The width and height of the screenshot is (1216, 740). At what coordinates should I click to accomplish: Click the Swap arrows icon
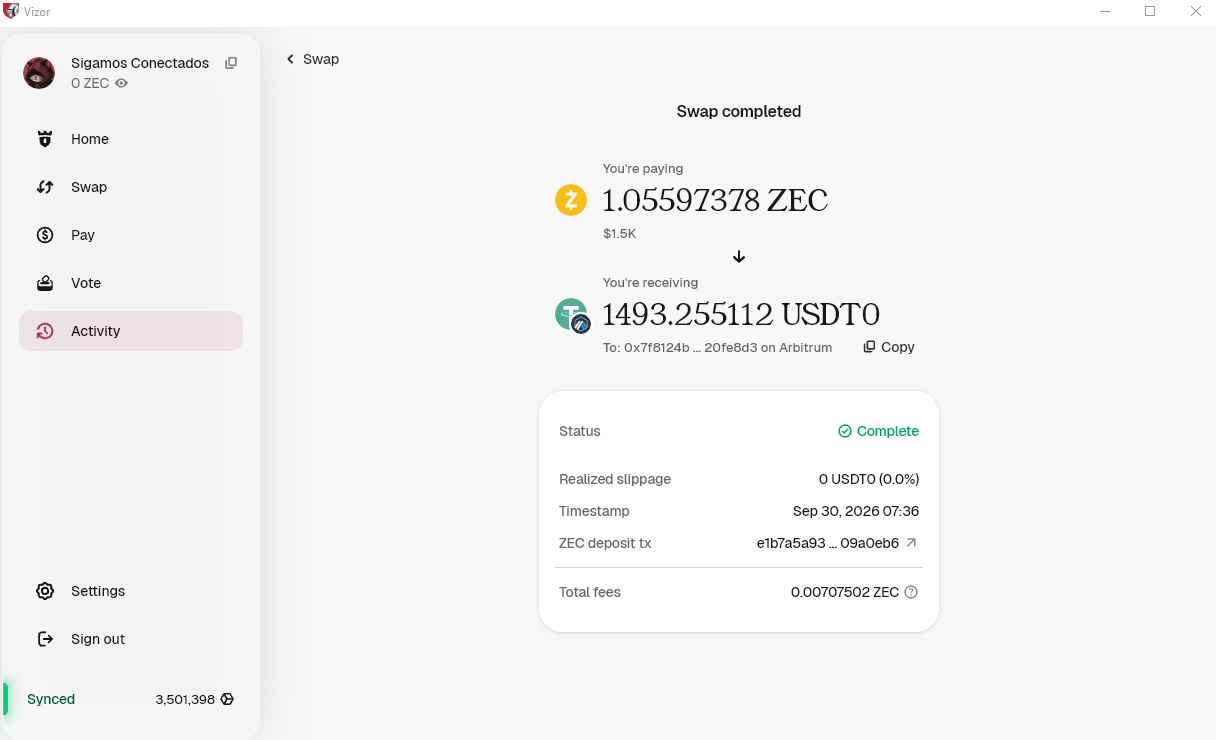(x=45, y=187)
